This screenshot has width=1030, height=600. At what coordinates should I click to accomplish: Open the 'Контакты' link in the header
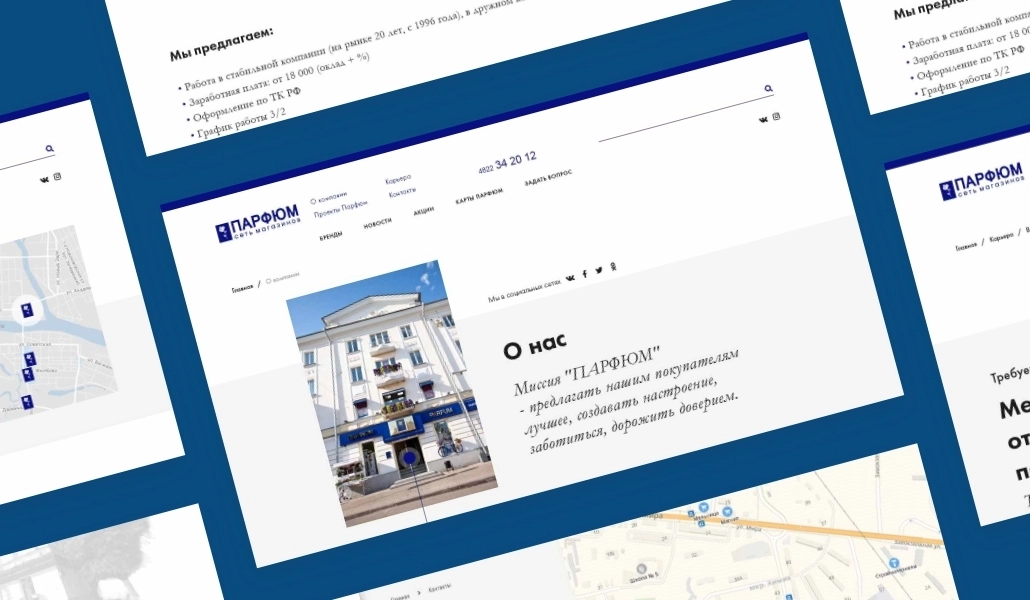[x=402, y=192]
